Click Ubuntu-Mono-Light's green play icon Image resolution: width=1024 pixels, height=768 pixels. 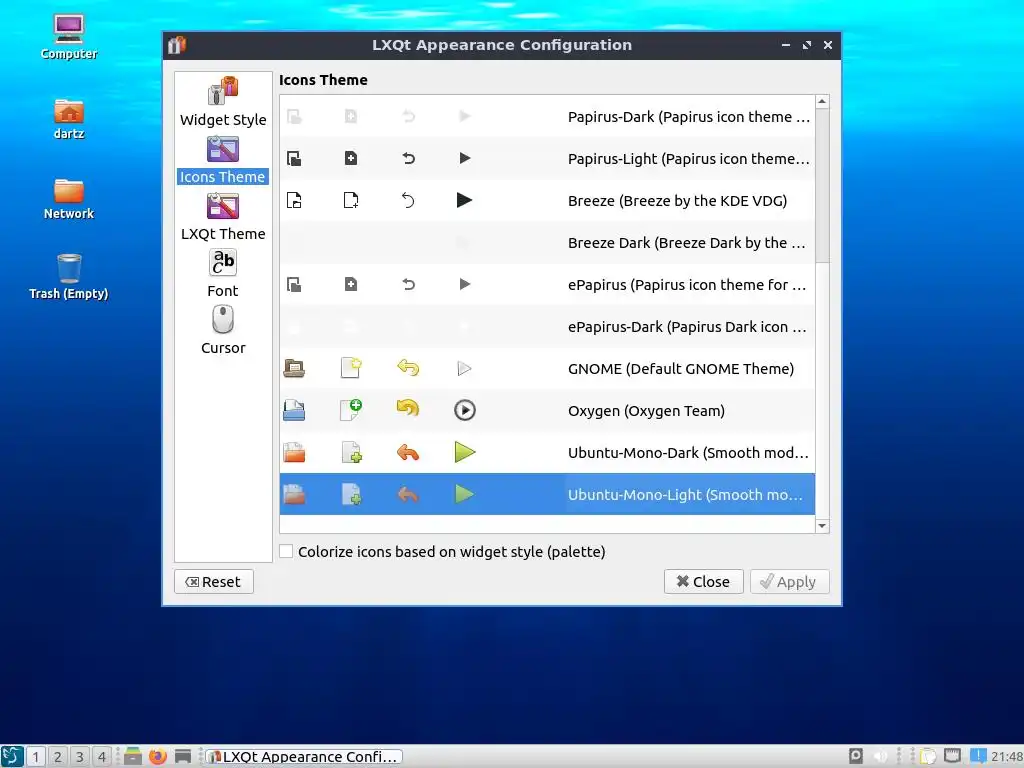464,494
